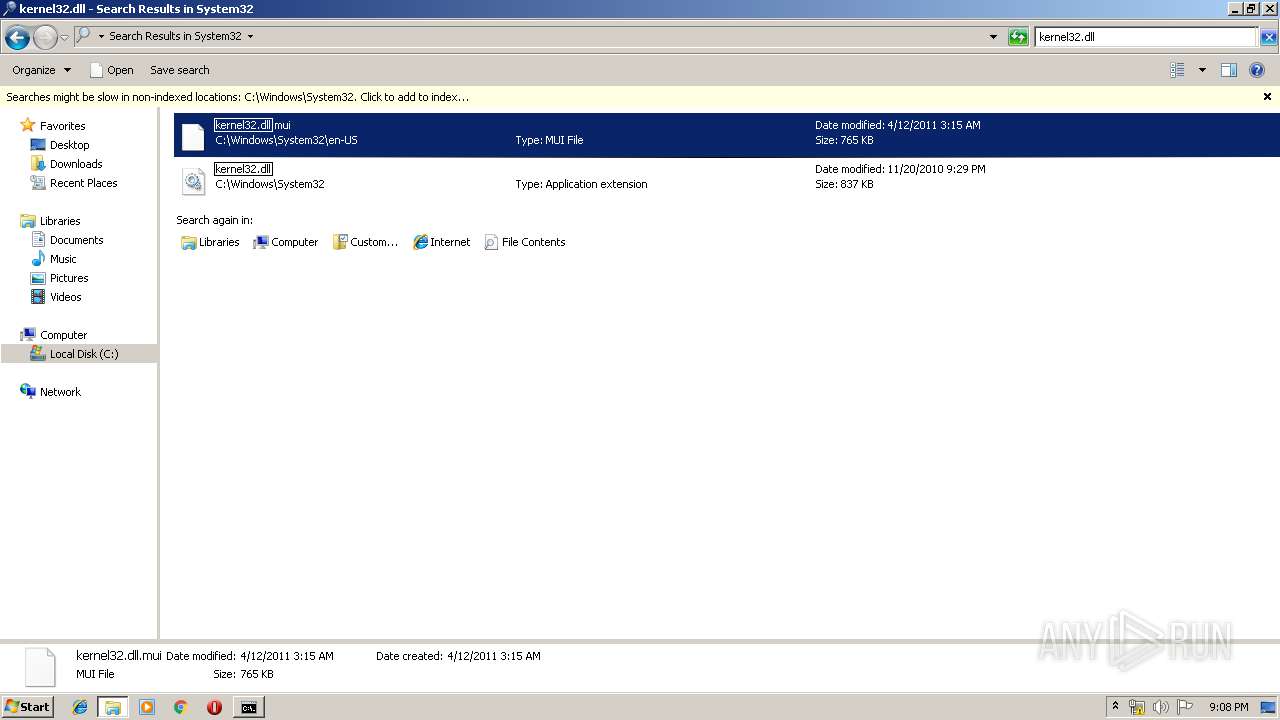Open the Pictures library

tap(69, 278)
